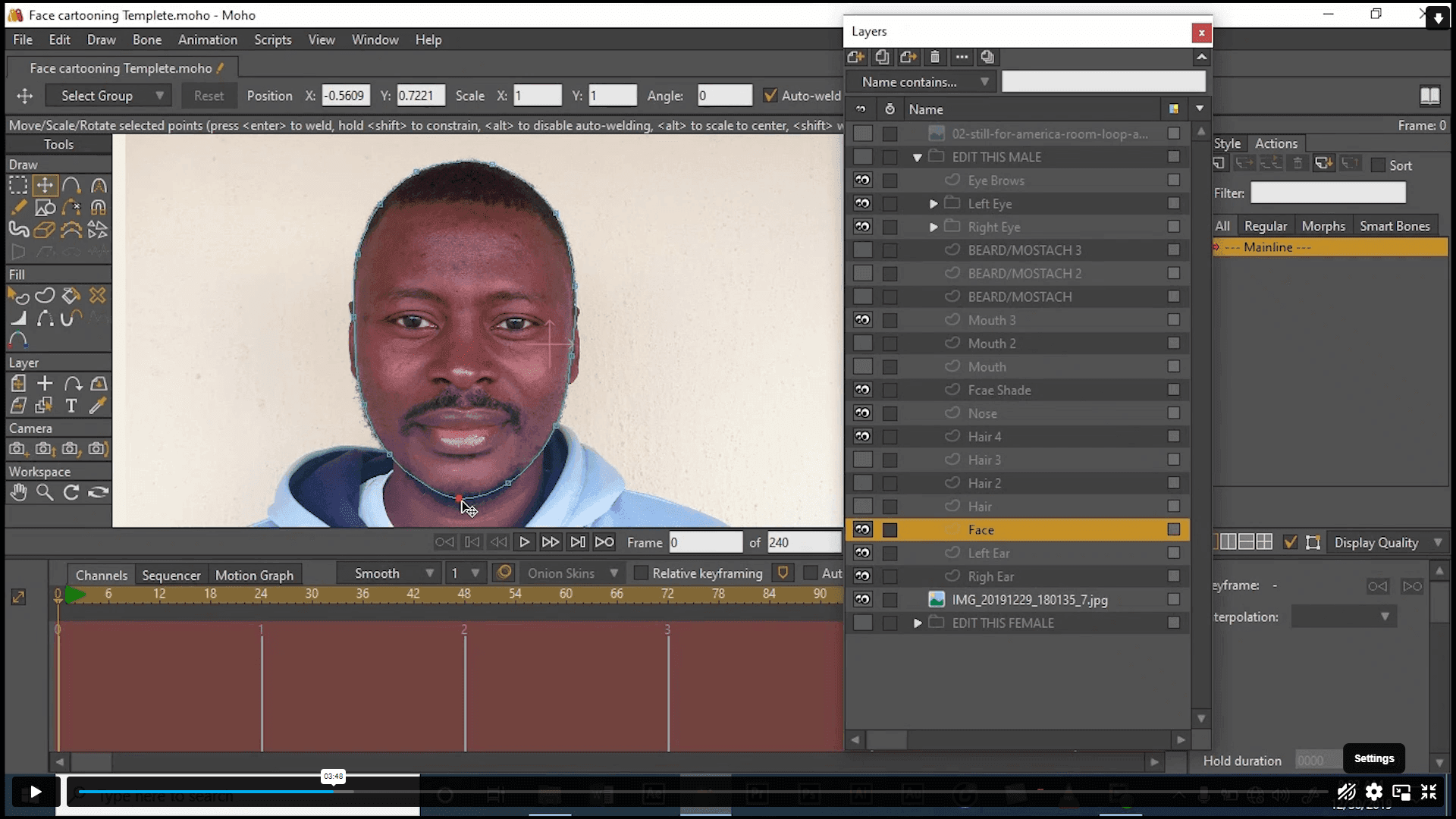Screen dimensions: 1456x819
Task: Select the Insert Text tool
Action: point(71,406)
